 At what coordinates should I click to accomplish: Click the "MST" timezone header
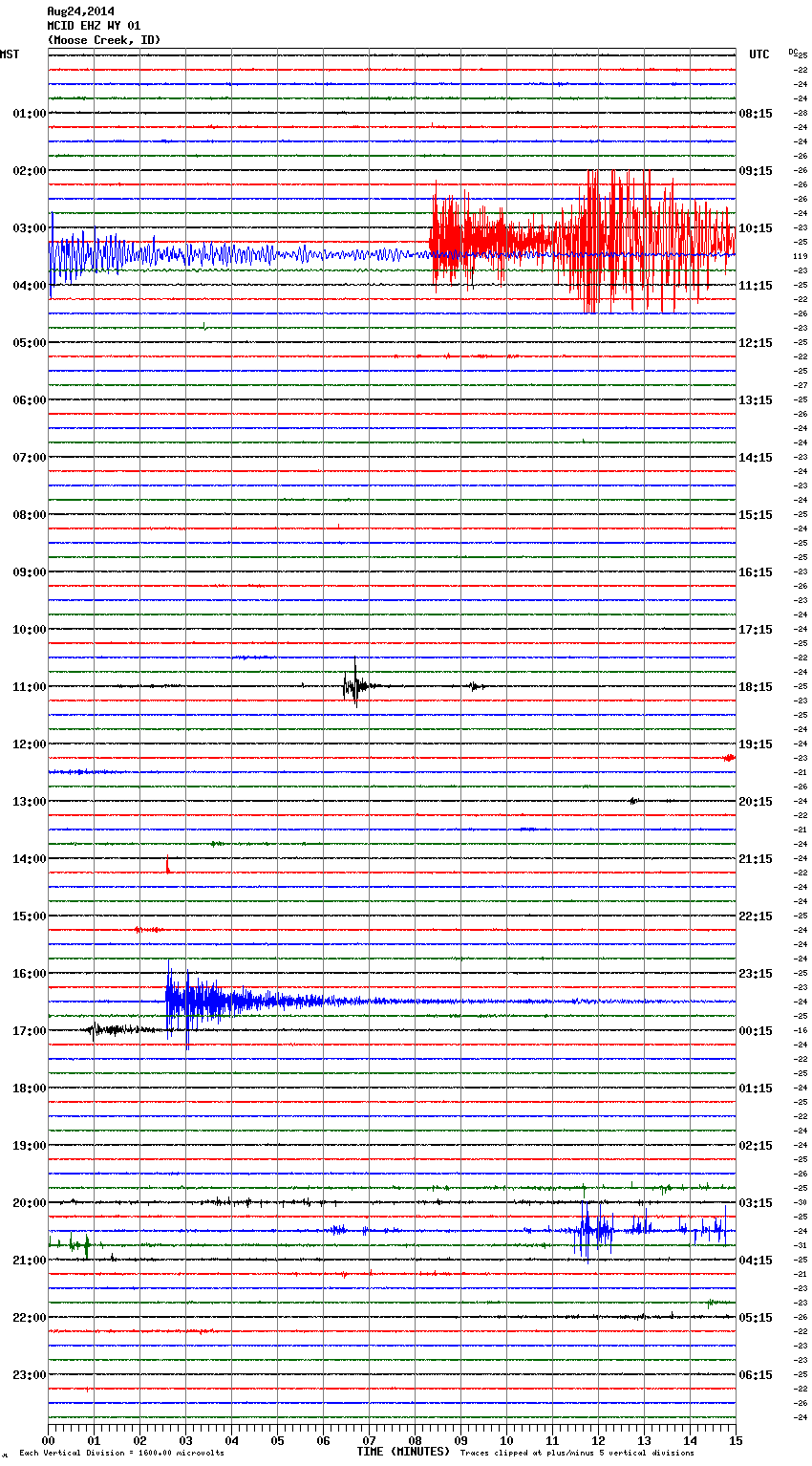[x=10, y=54]
